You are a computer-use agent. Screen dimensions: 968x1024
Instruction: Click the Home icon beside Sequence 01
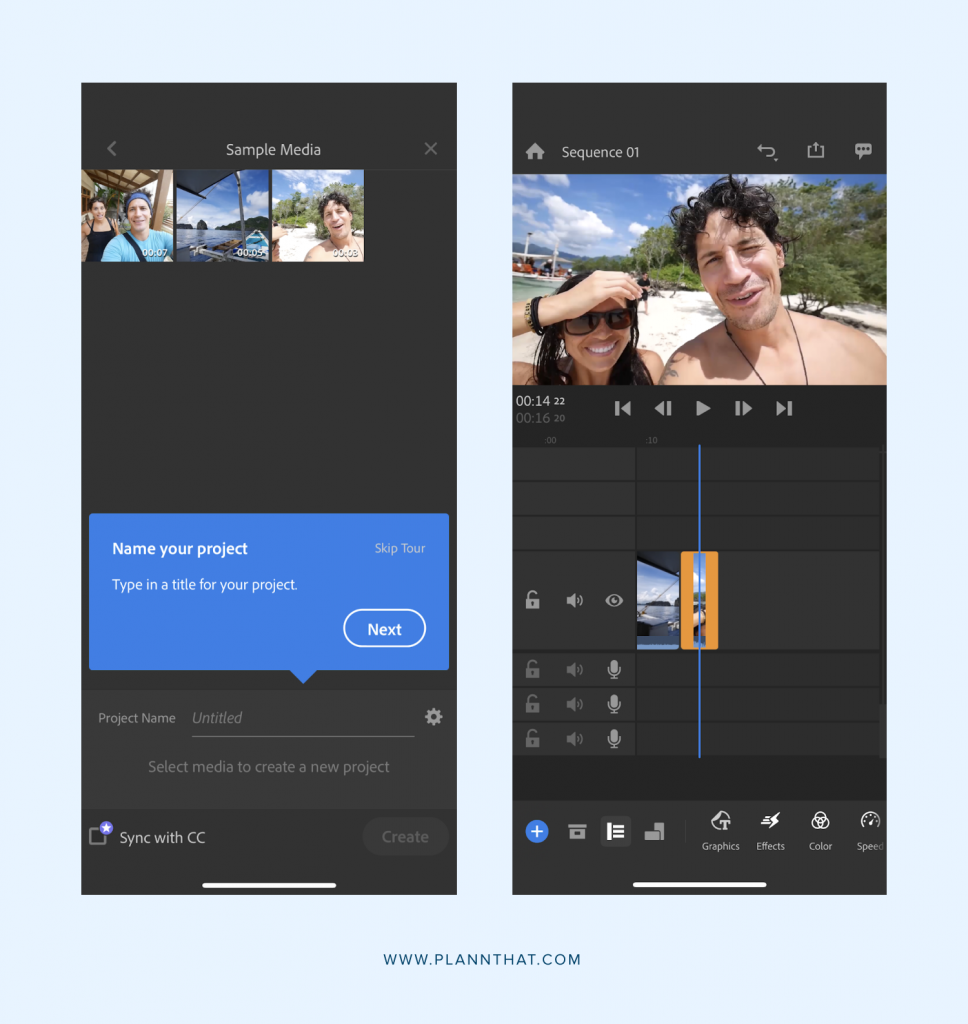535,152
